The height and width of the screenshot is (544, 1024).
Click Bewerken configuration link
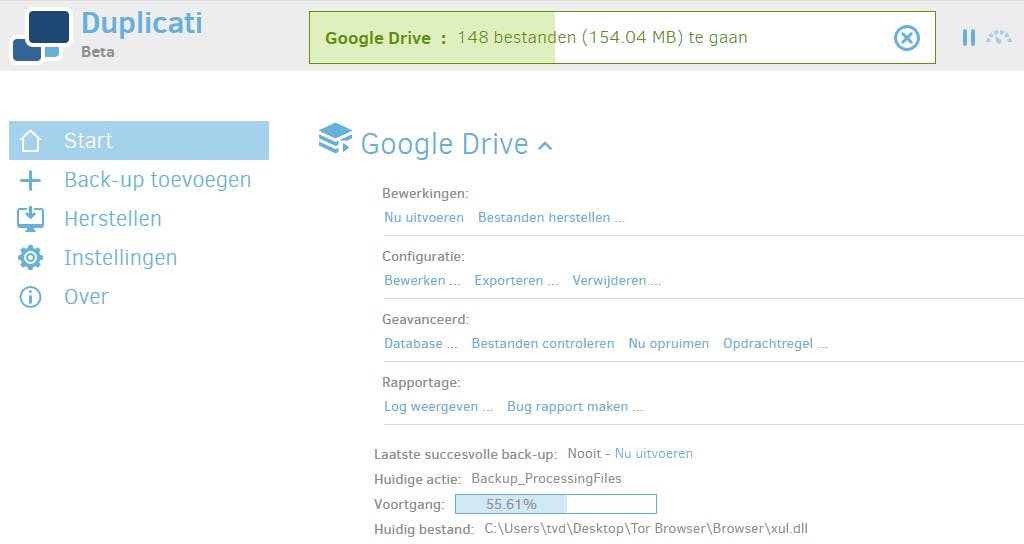tap(422, 281)
